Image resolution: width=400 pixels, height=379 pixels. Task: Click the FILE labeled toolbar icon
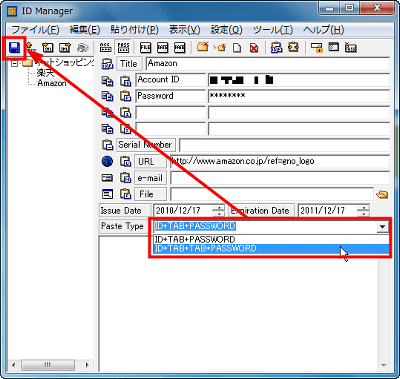click(x=145, y=48)
